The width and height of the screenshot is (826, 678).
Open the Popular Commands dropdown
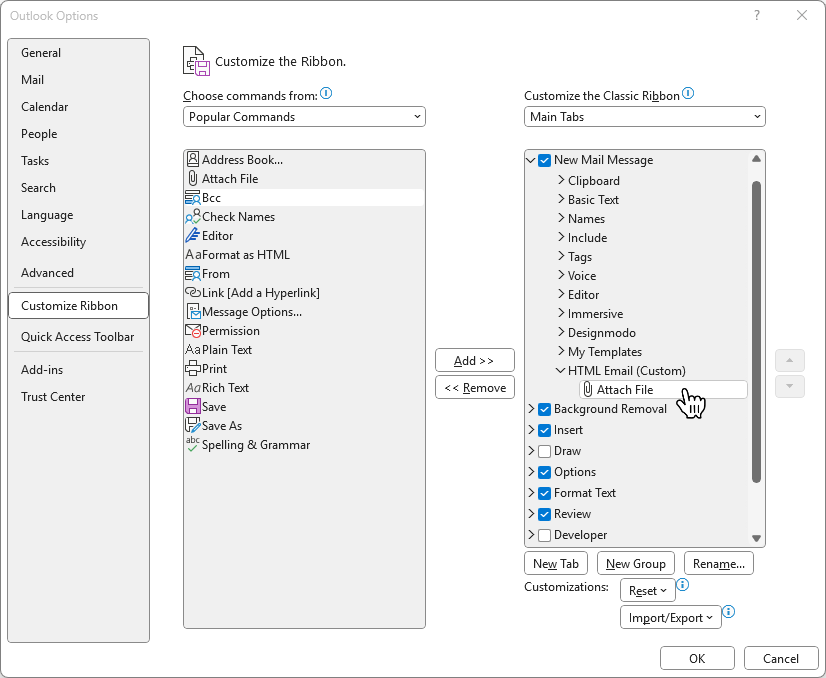coord(304,116)
